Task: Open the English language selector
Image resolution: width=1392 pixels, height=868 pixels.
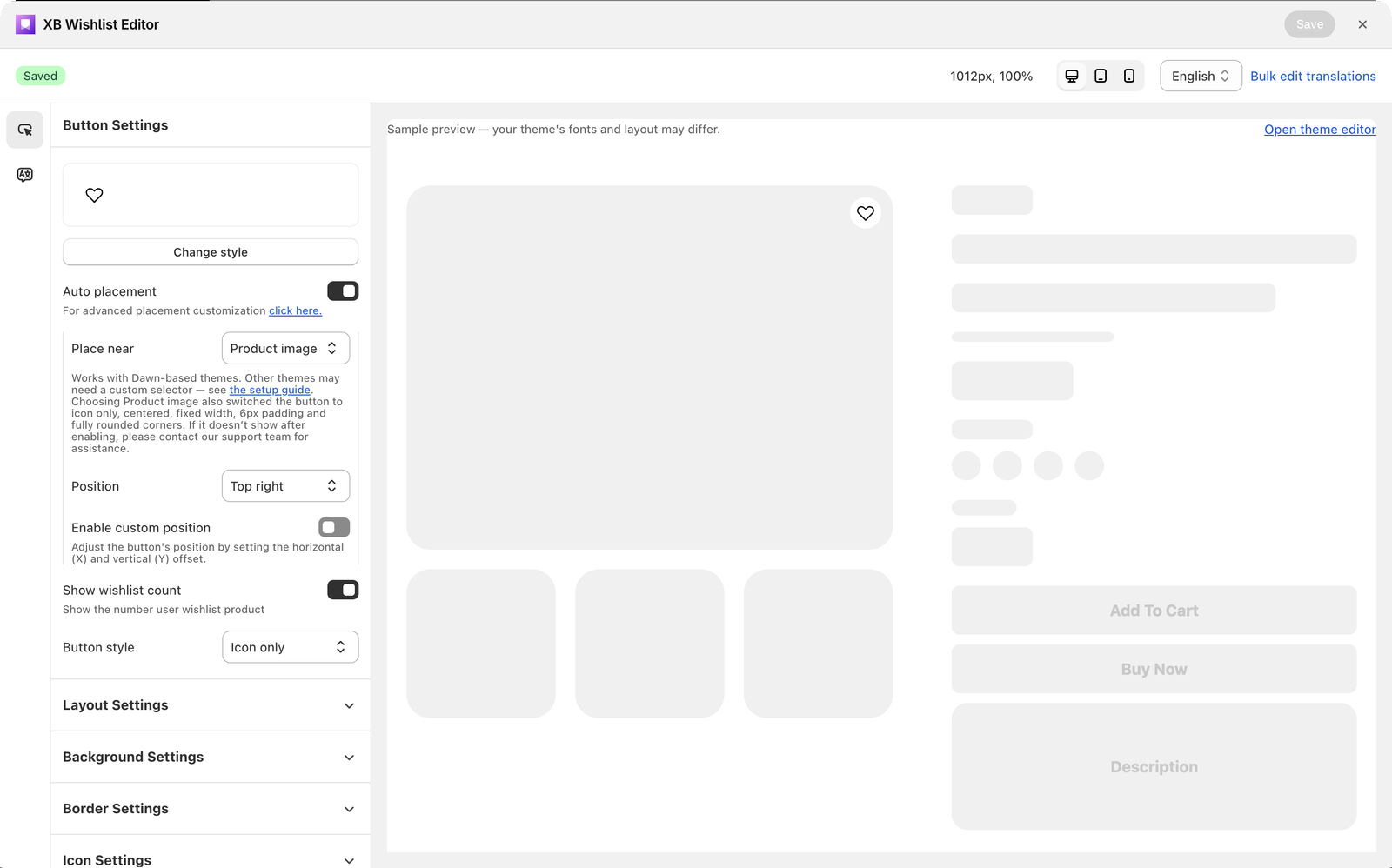Action: click(1201, 76)
